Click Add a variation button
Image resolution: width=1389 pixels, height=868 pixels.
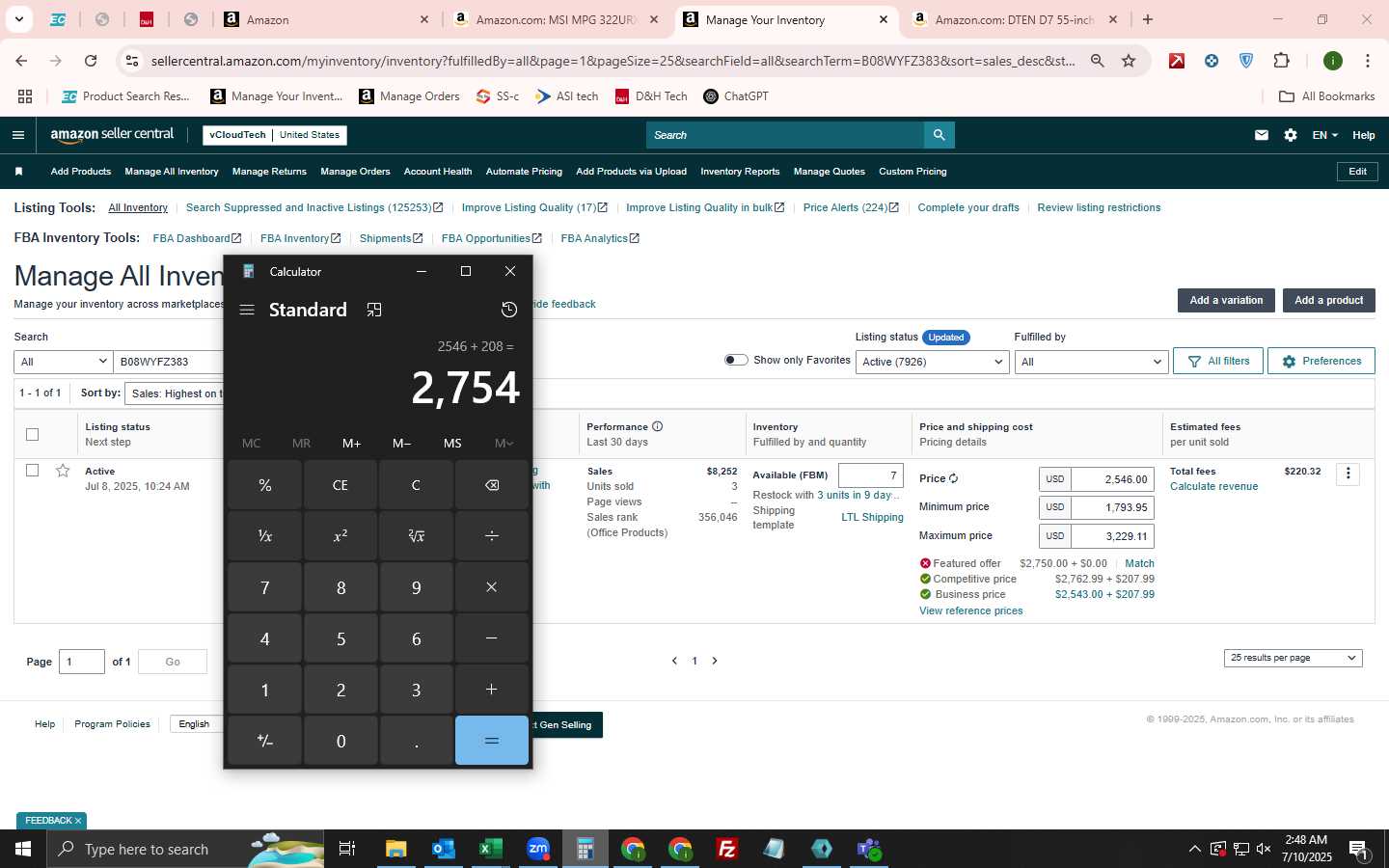click(1226, 300)
